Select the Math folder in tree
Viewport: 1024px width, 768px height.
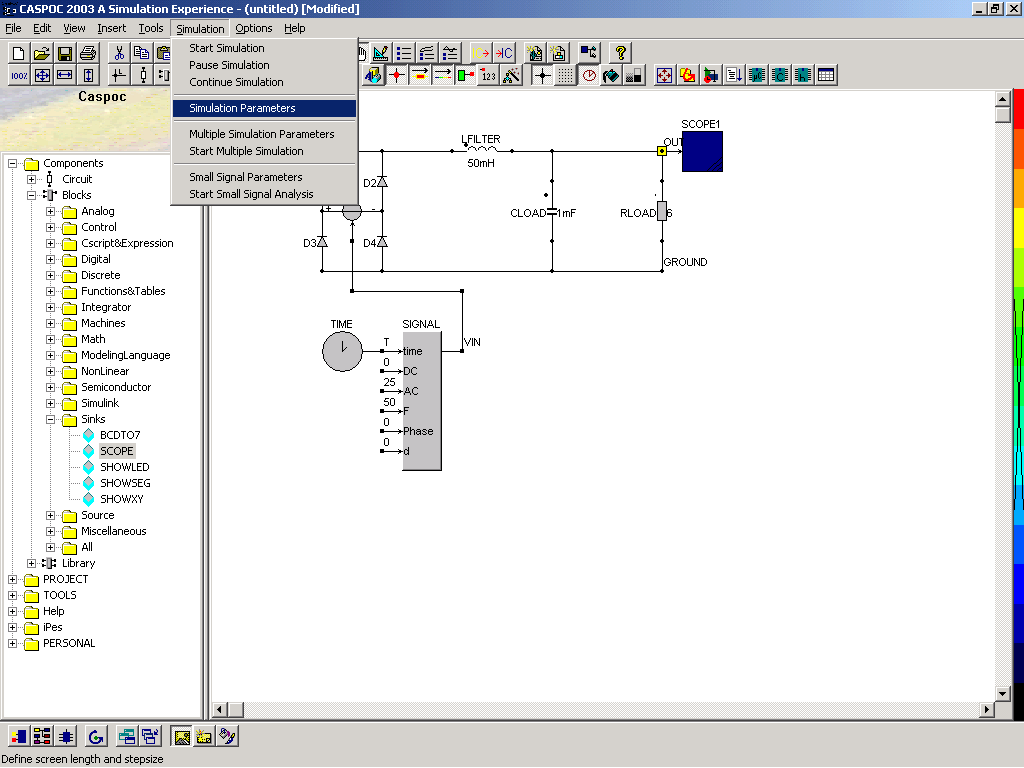(x=93, y=339)
